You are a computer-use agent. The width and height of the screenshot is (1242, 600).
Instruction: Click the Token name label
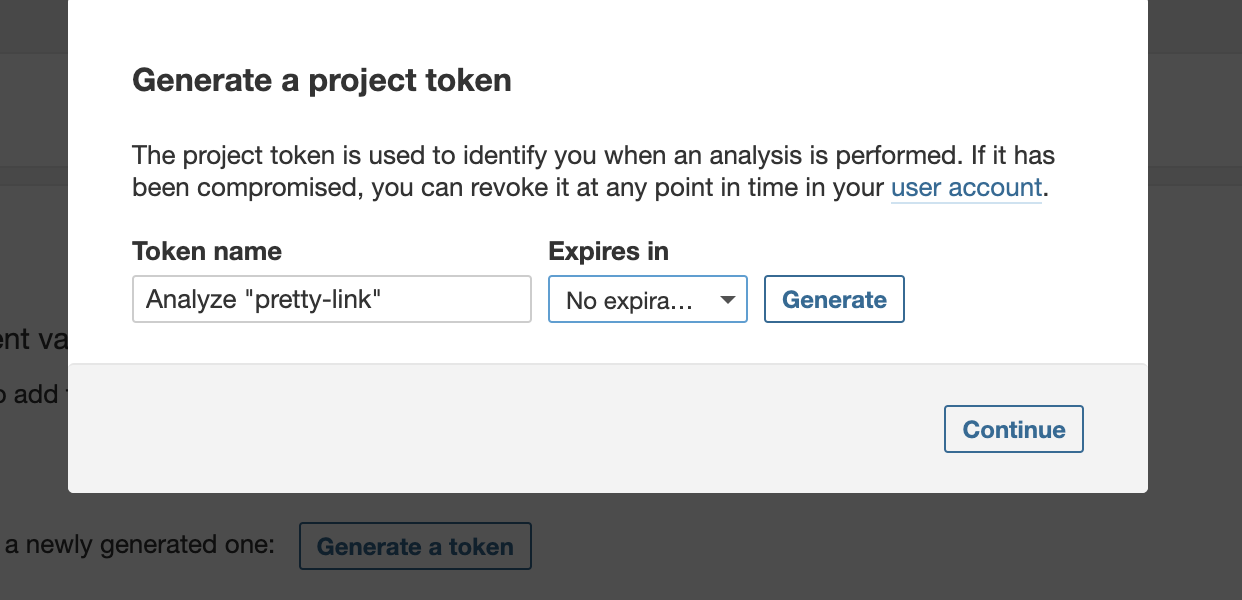click(207, 251)
